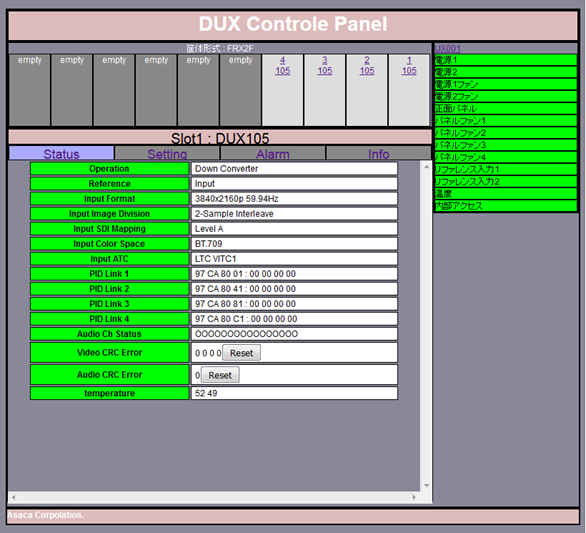Open slot 2 DUX105 link
586x533 pixels.
367,65
